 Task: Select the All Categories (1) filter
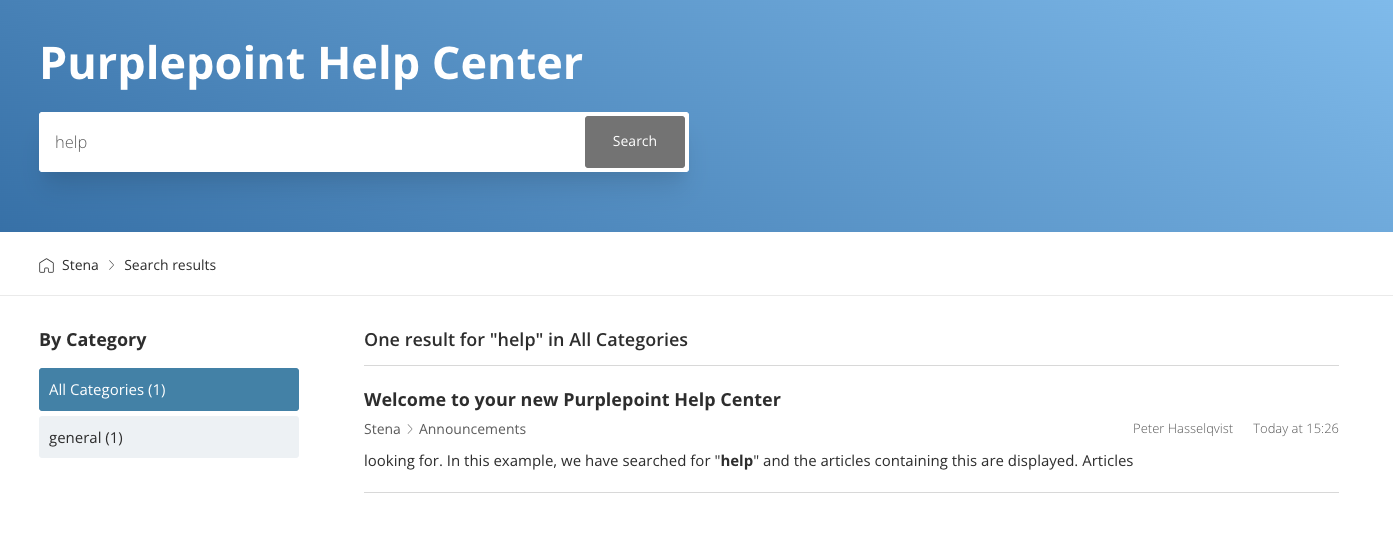pos(168,390)
